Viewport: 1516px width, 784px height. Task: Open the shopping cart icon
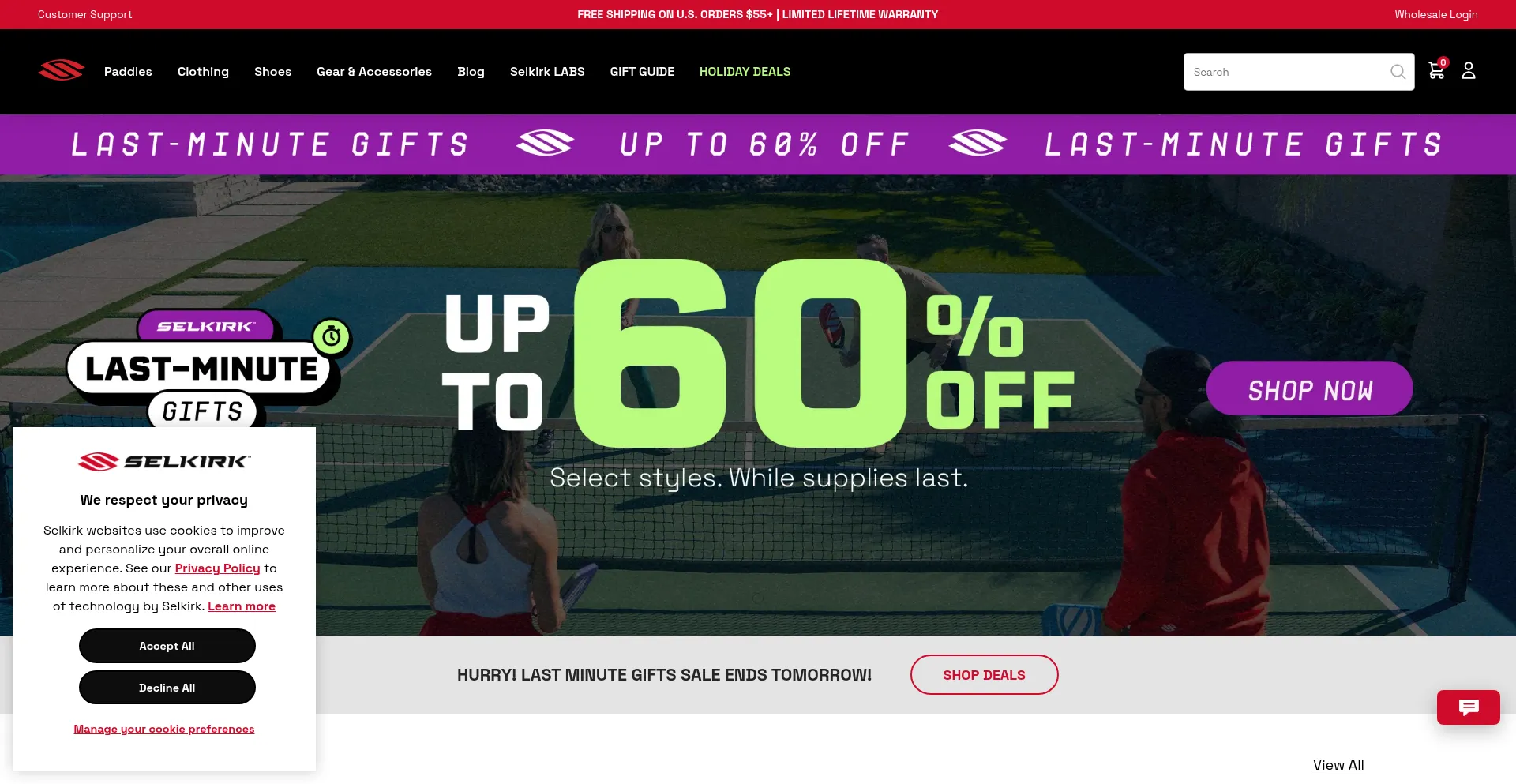click(1437, 70)
